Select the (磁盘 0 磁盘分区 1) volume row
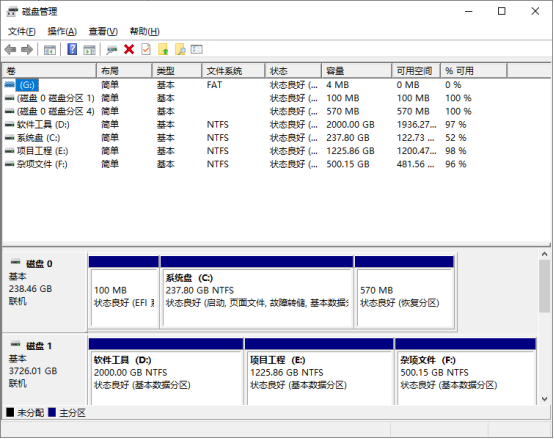The height and width of the screenshot is (439, 554). tap(254, 98)
